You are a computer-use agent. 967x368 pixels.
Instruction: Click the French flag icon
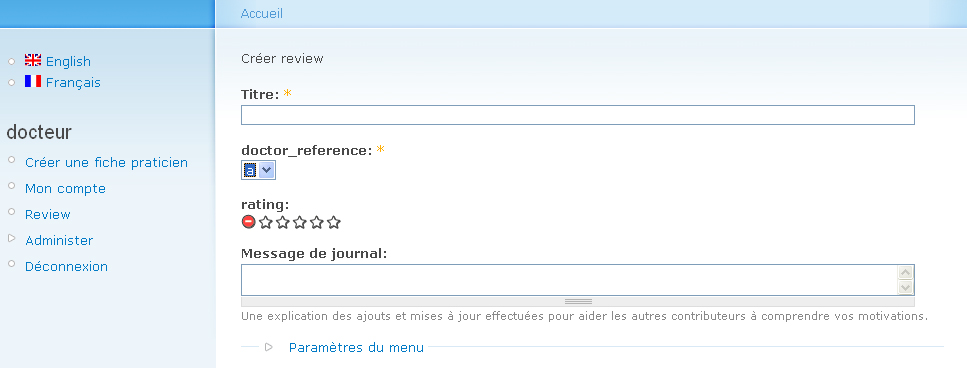point(33,81)
